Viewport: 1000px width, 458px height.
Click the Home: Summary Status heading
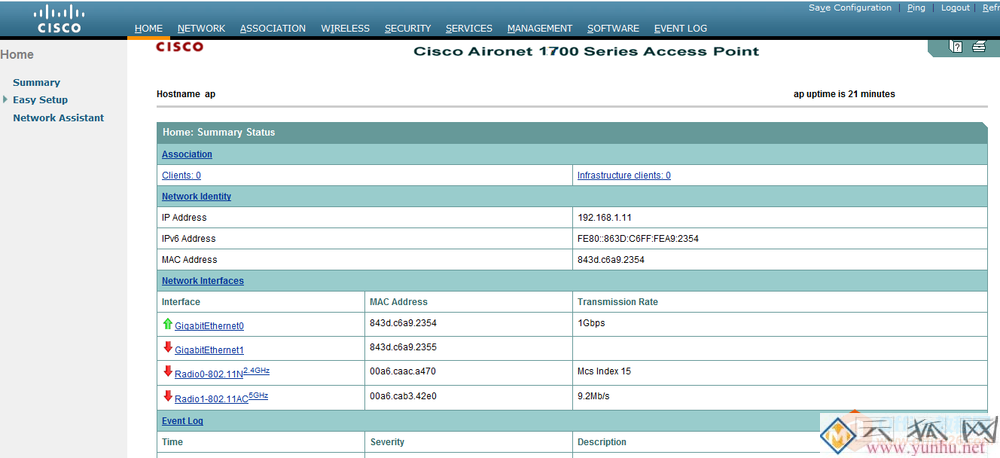(219, 133)
